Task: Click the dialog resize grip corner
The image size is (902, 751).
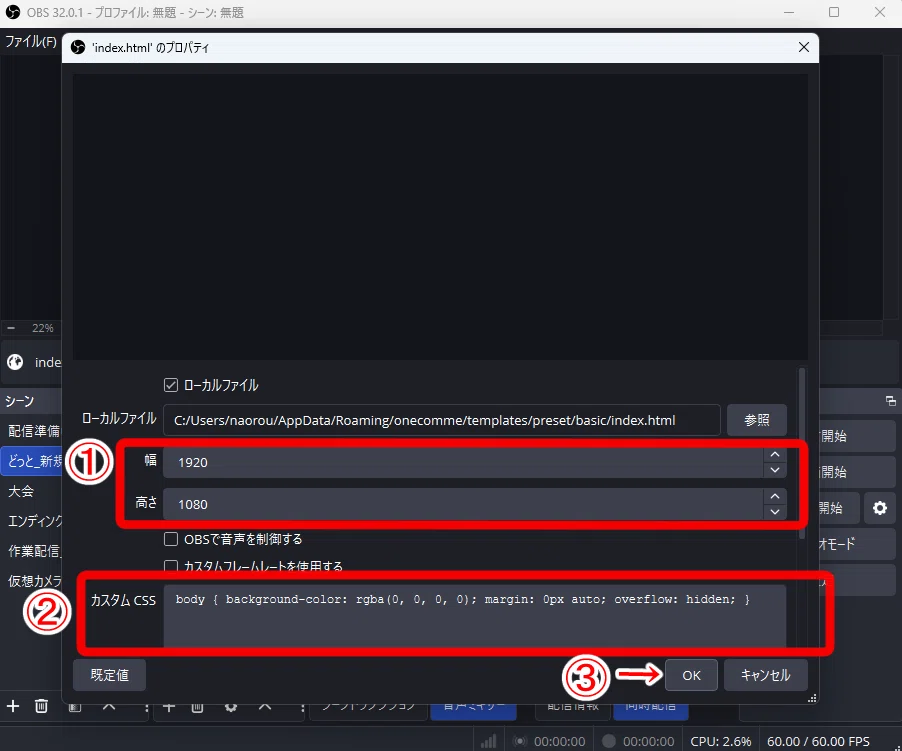Action: click(x=812, y=699)
